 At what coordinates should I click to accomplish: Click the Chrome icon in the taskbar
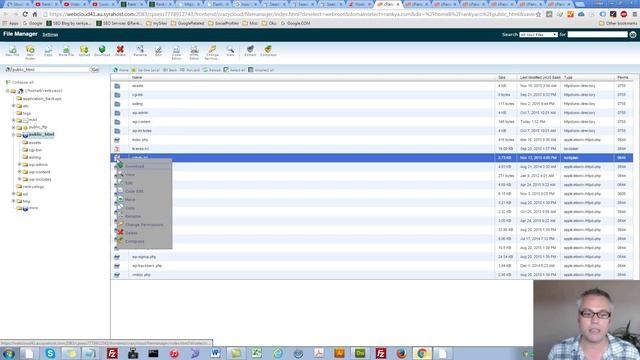[422, 353]
